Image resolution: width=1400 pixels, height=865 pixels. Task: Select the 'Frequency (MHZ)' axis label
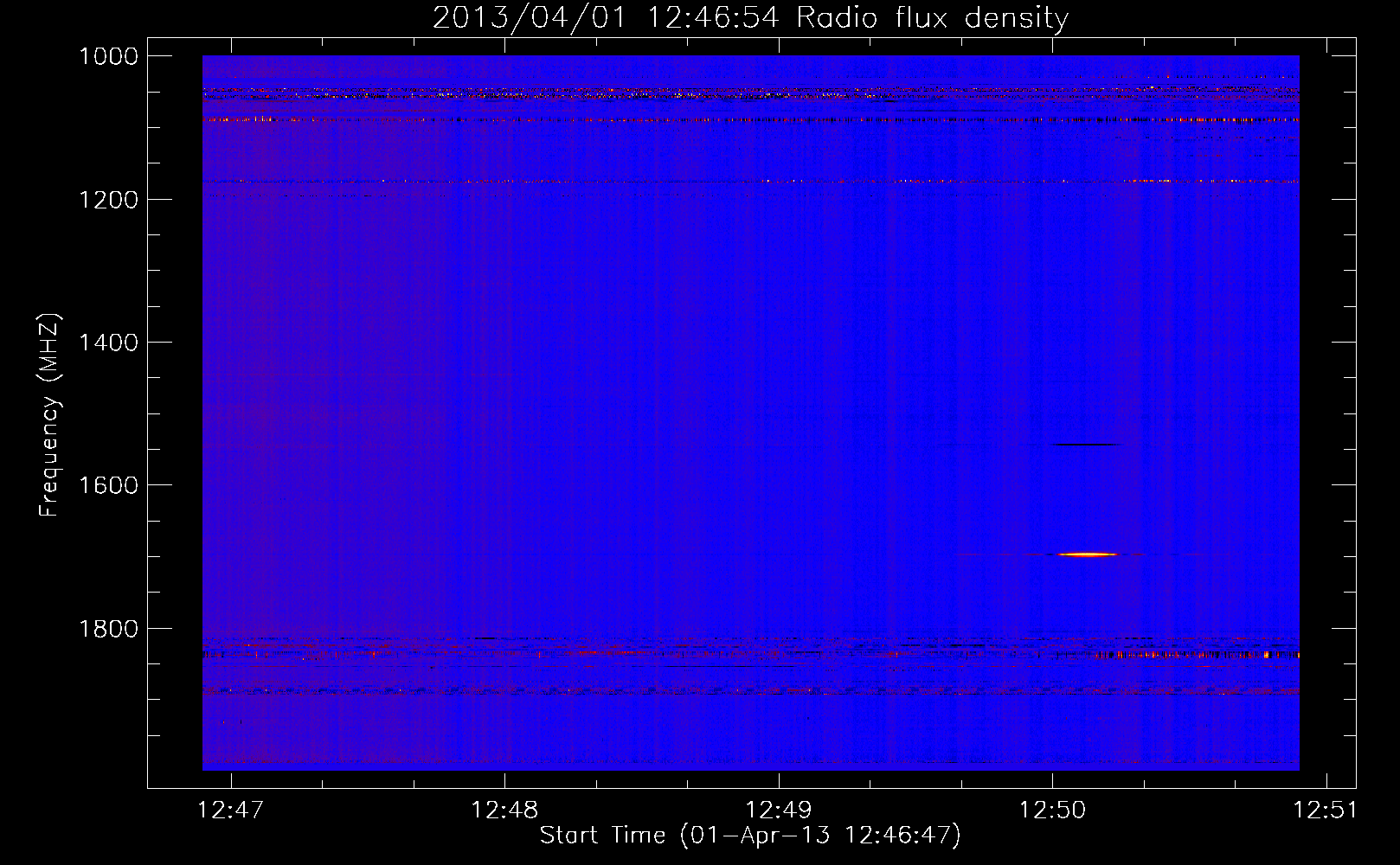(x=49, y=415)
